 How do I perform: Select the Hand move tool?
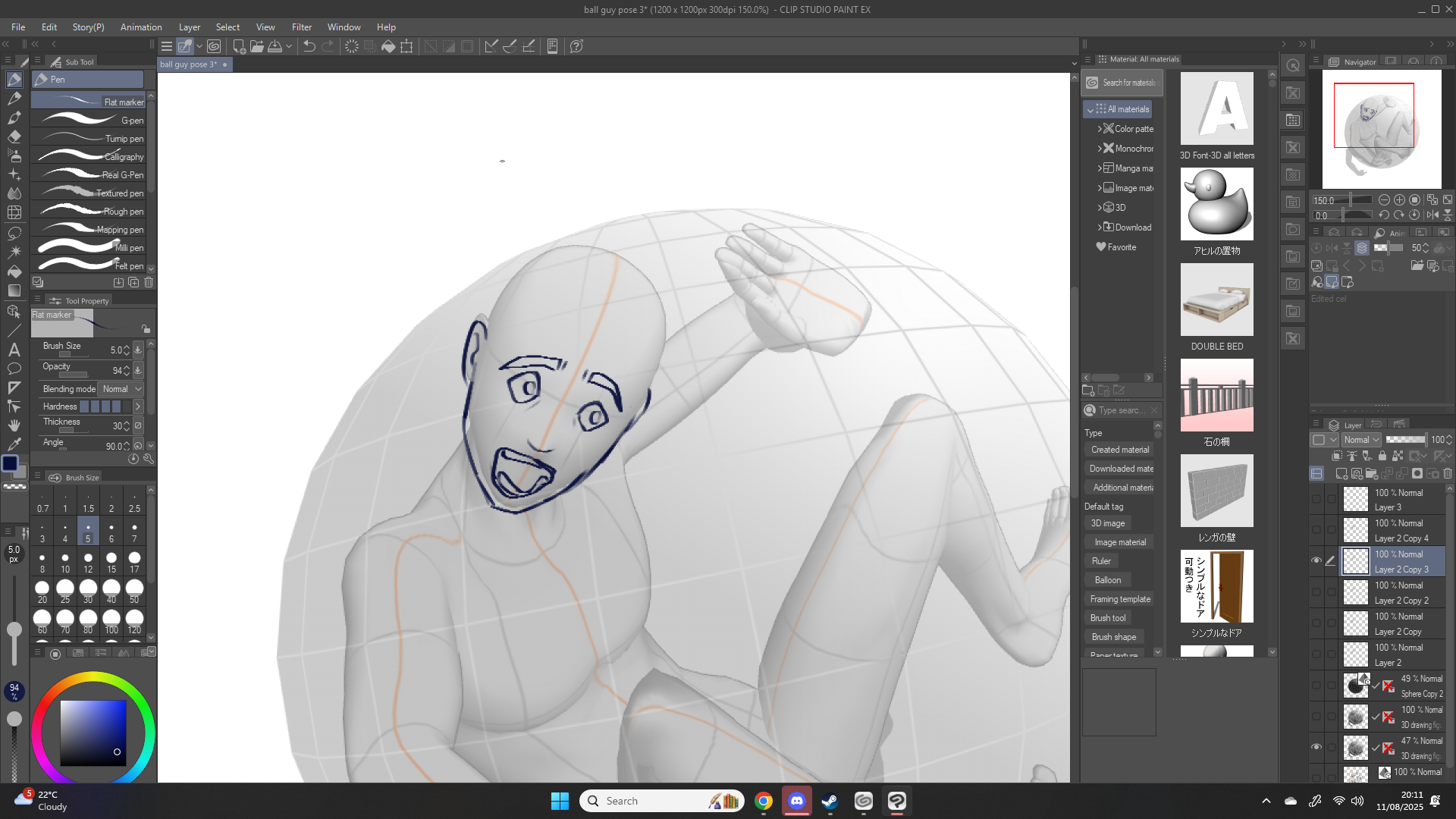[x=14, y=425]
